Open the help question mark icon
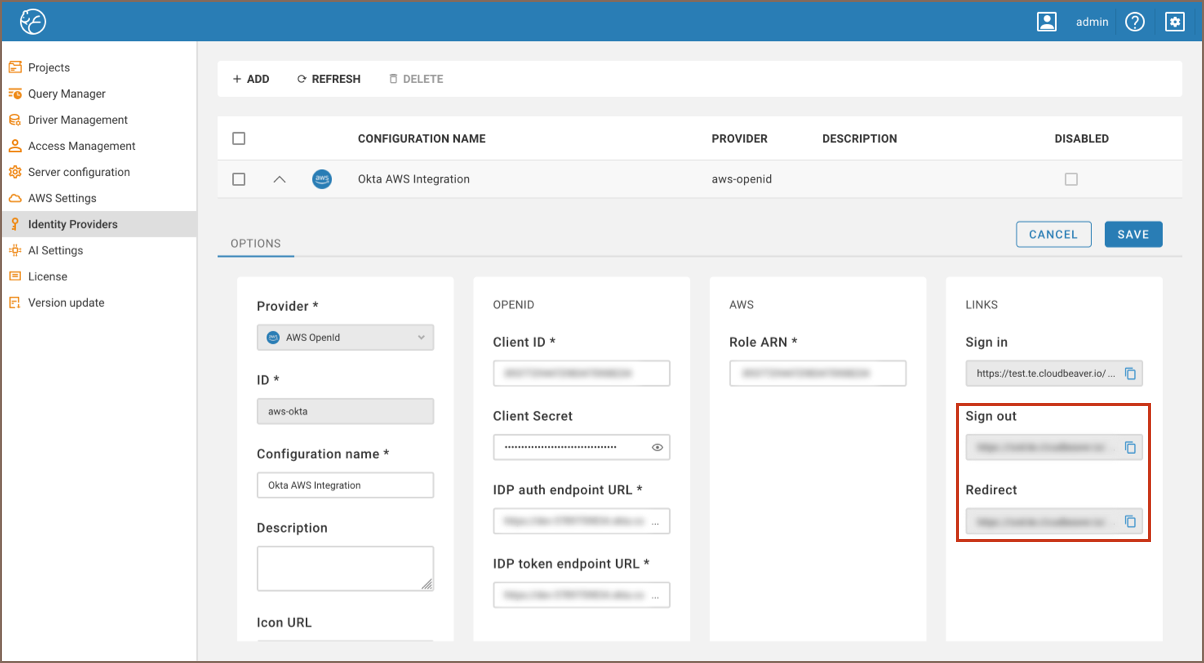Viewport: 1204px width, 663px height. [1134, 21]
